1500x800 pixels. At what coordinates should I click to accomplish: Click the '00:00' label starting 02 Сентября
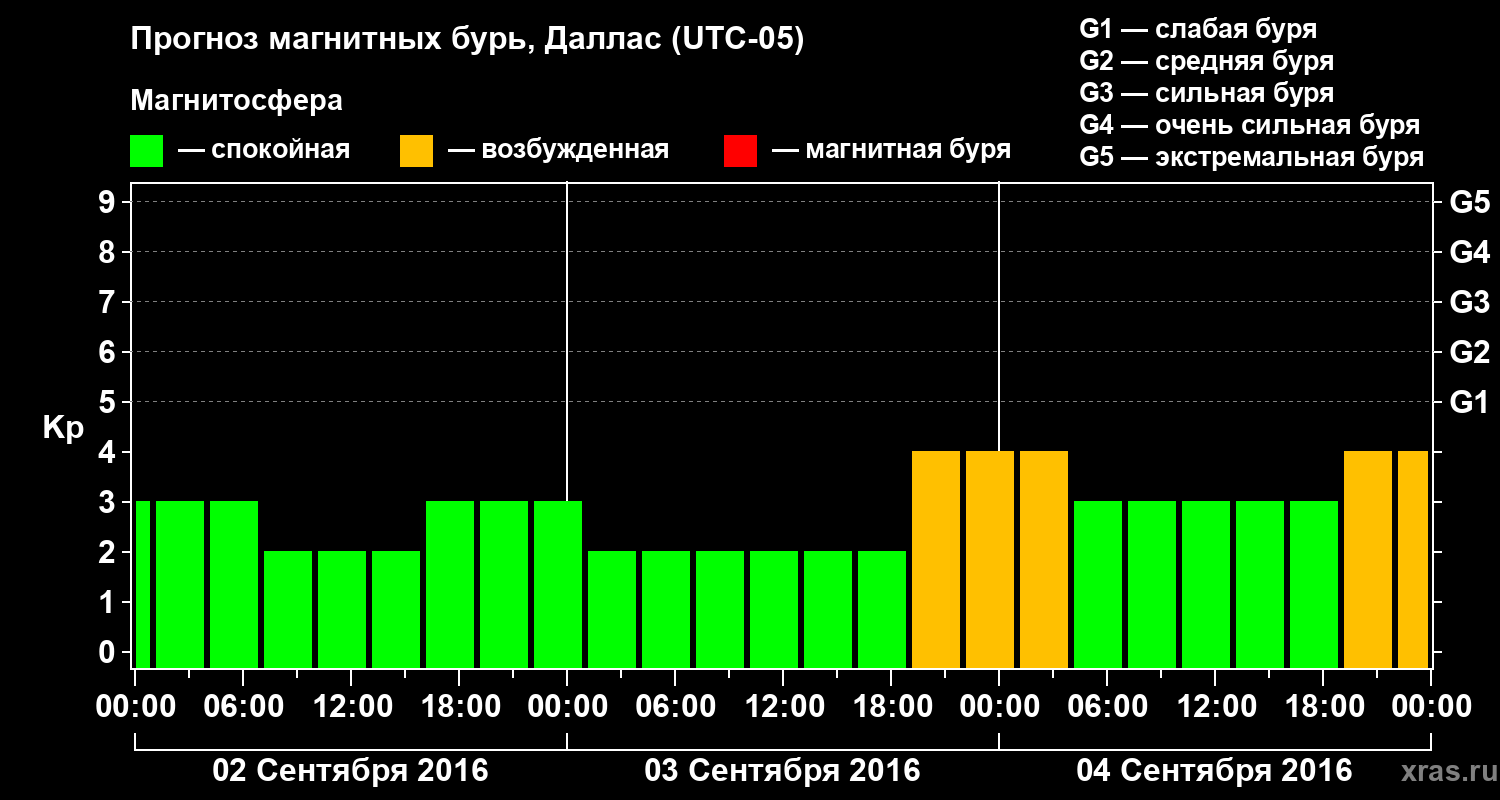[135, 707]
